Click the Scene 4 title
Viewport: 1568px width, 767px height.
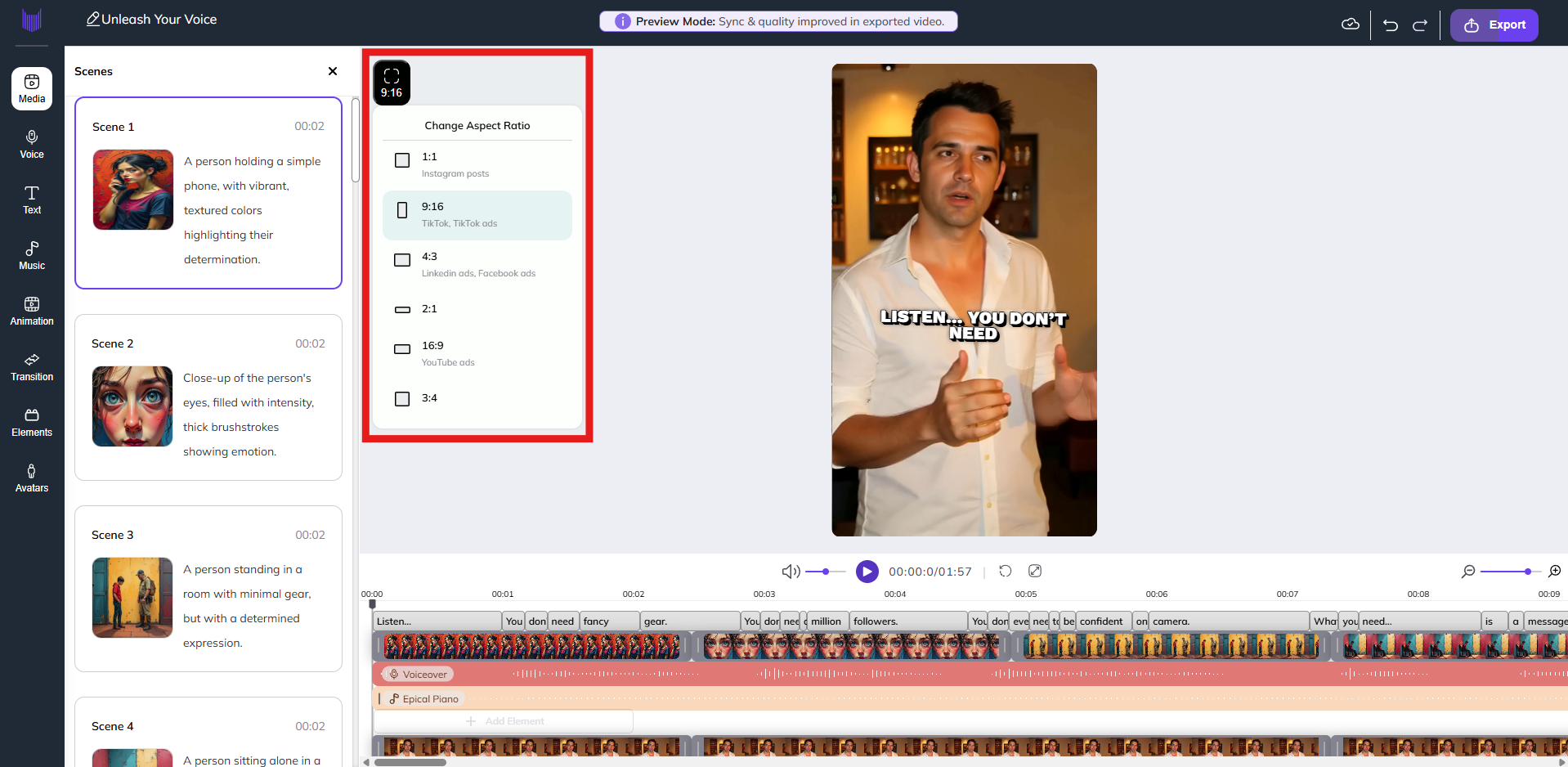(x=113, y=726)
